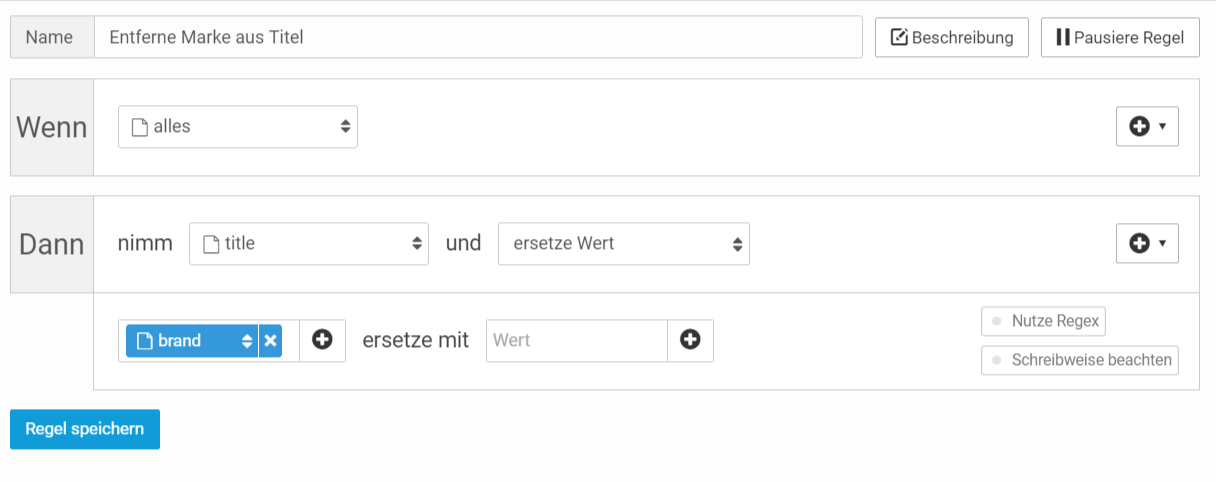Remove the brand tag with x icon
The height and width of the screenshot is (482, 1216).
pyautogui.click(x=270, y=341)
